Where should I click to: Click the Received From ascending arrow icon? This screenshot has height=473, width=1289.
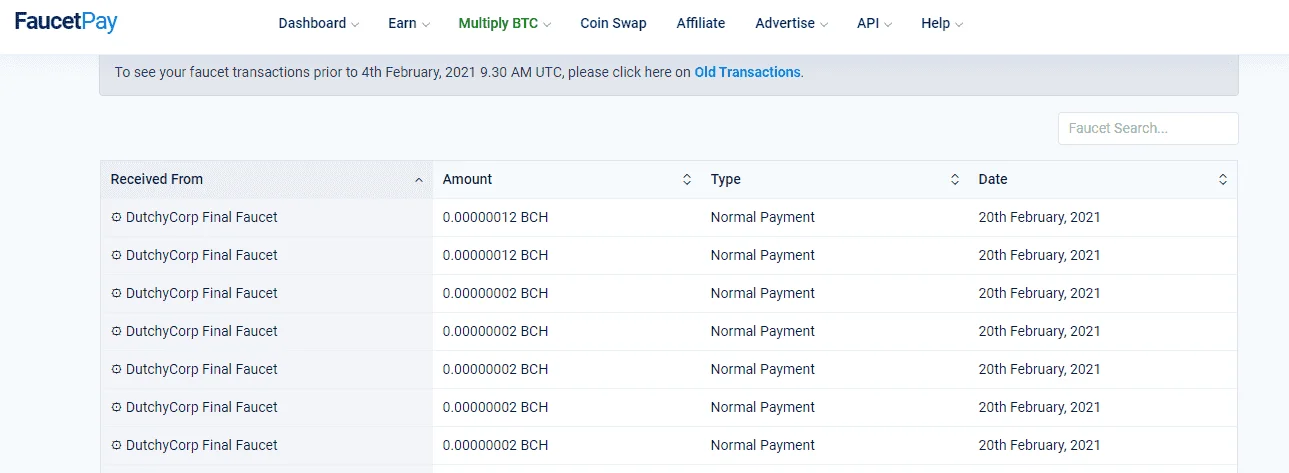coord(418,180)
